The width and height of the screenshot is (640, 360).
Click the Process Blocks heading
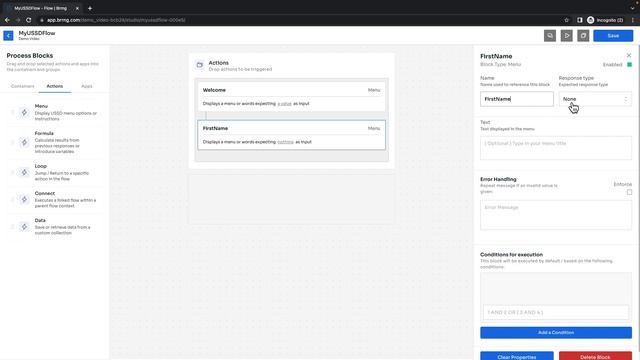30,56
